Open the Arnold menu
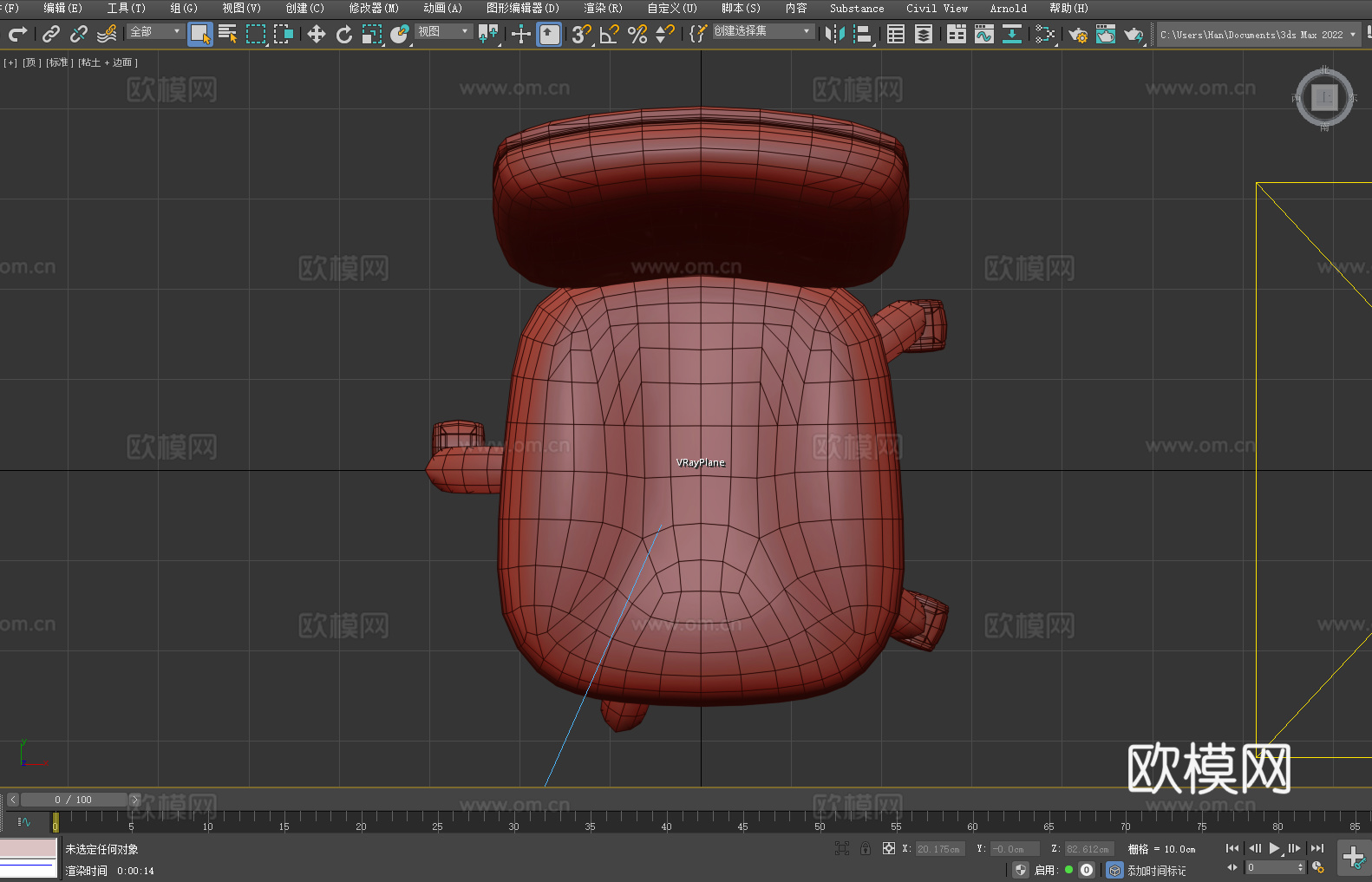This screenshot has width=1372, height=882. pyautogui.click(x=1008, y=8)
